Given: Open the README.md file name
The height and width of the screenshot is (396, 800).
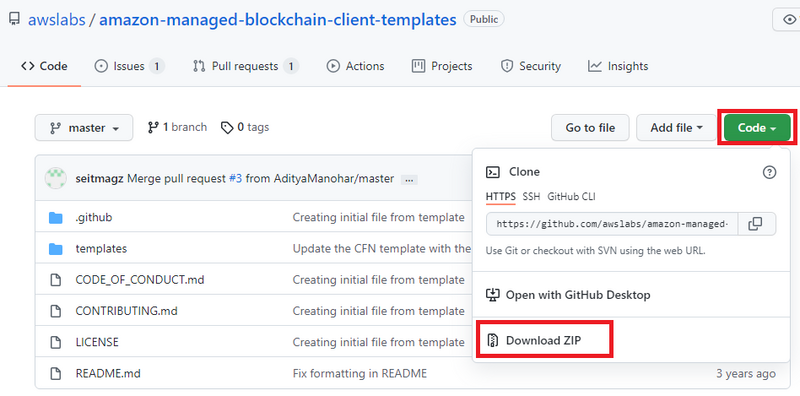Looking at the screenshot, I should [x=108, y=374].
